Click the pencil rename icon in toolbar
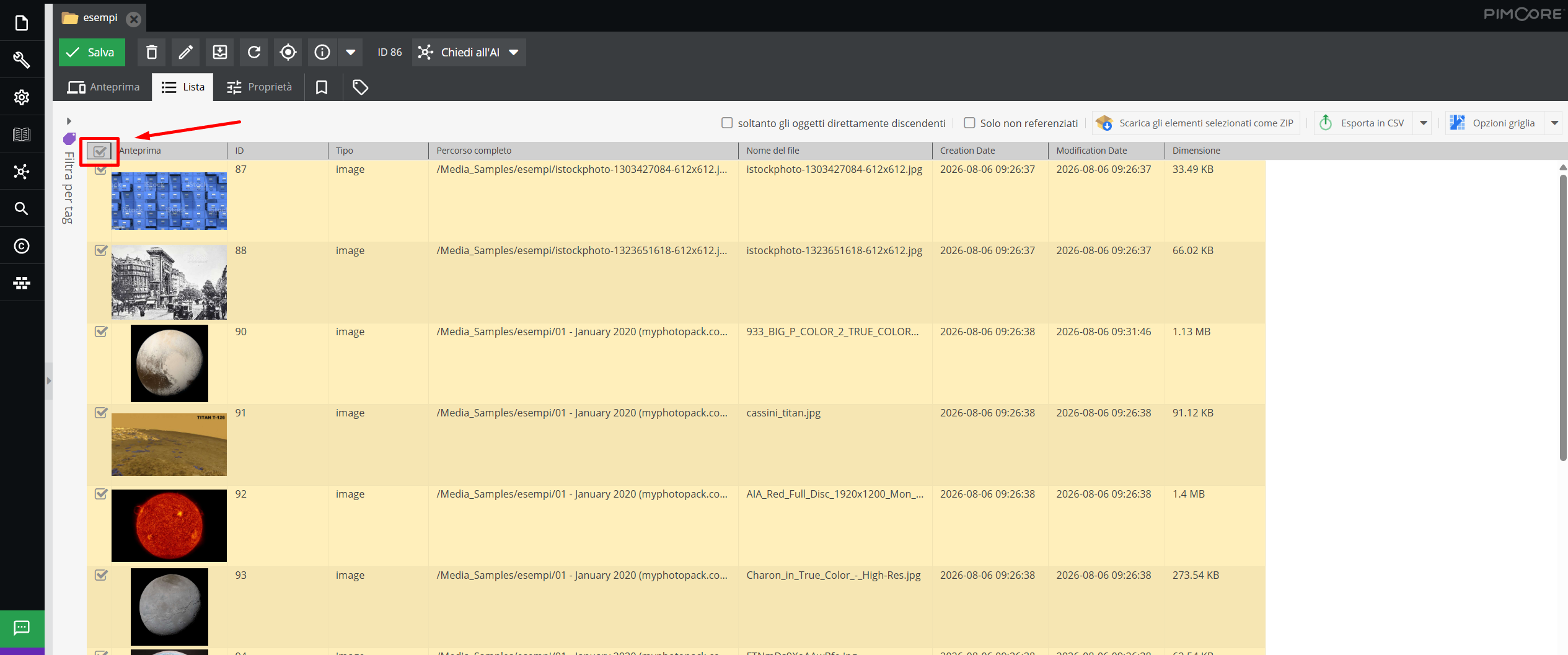 point(185,52)
